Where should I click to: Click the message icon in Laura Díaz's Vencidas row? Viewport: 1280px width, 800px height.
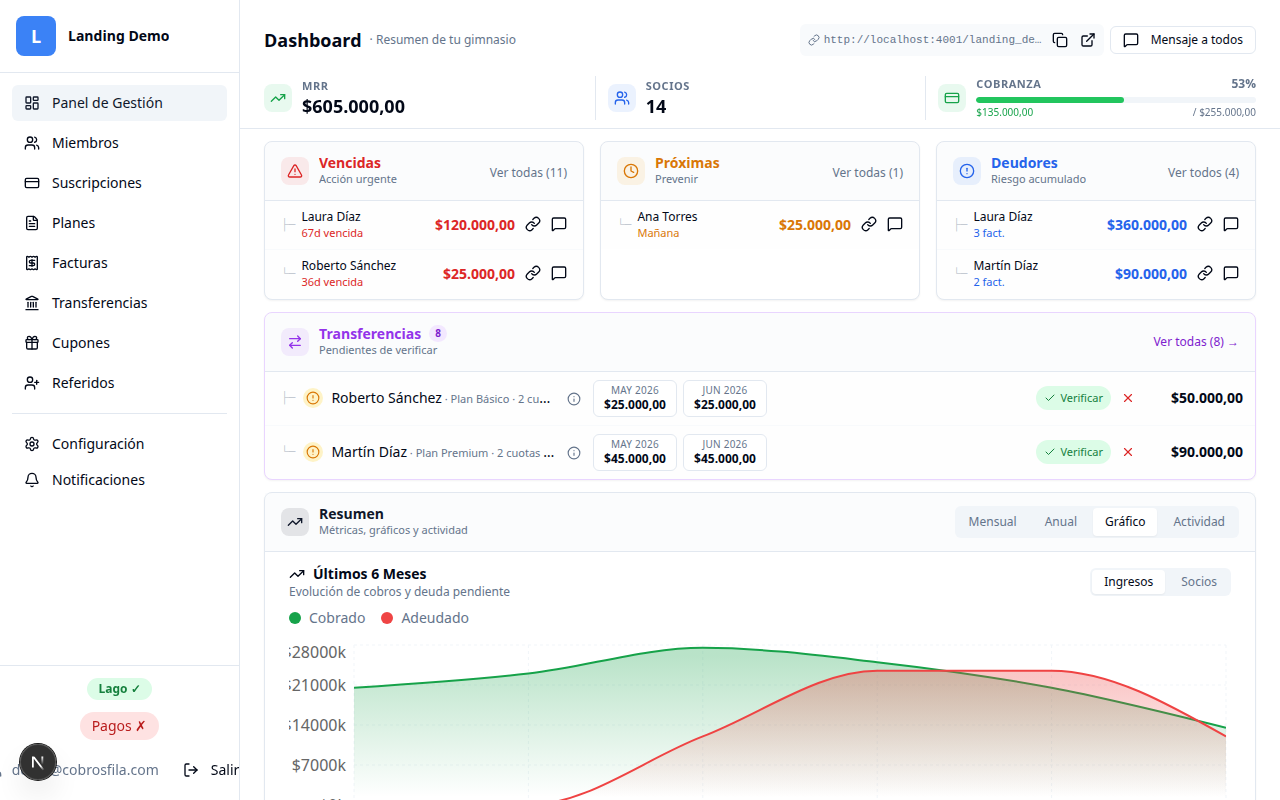559,225
